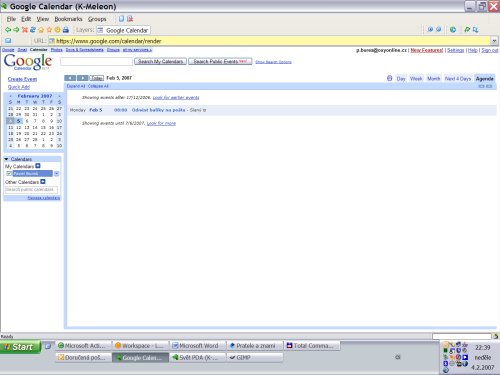
Task: Select the Agenda view tab
Action: pyautogui.click(x=484, y=79)
